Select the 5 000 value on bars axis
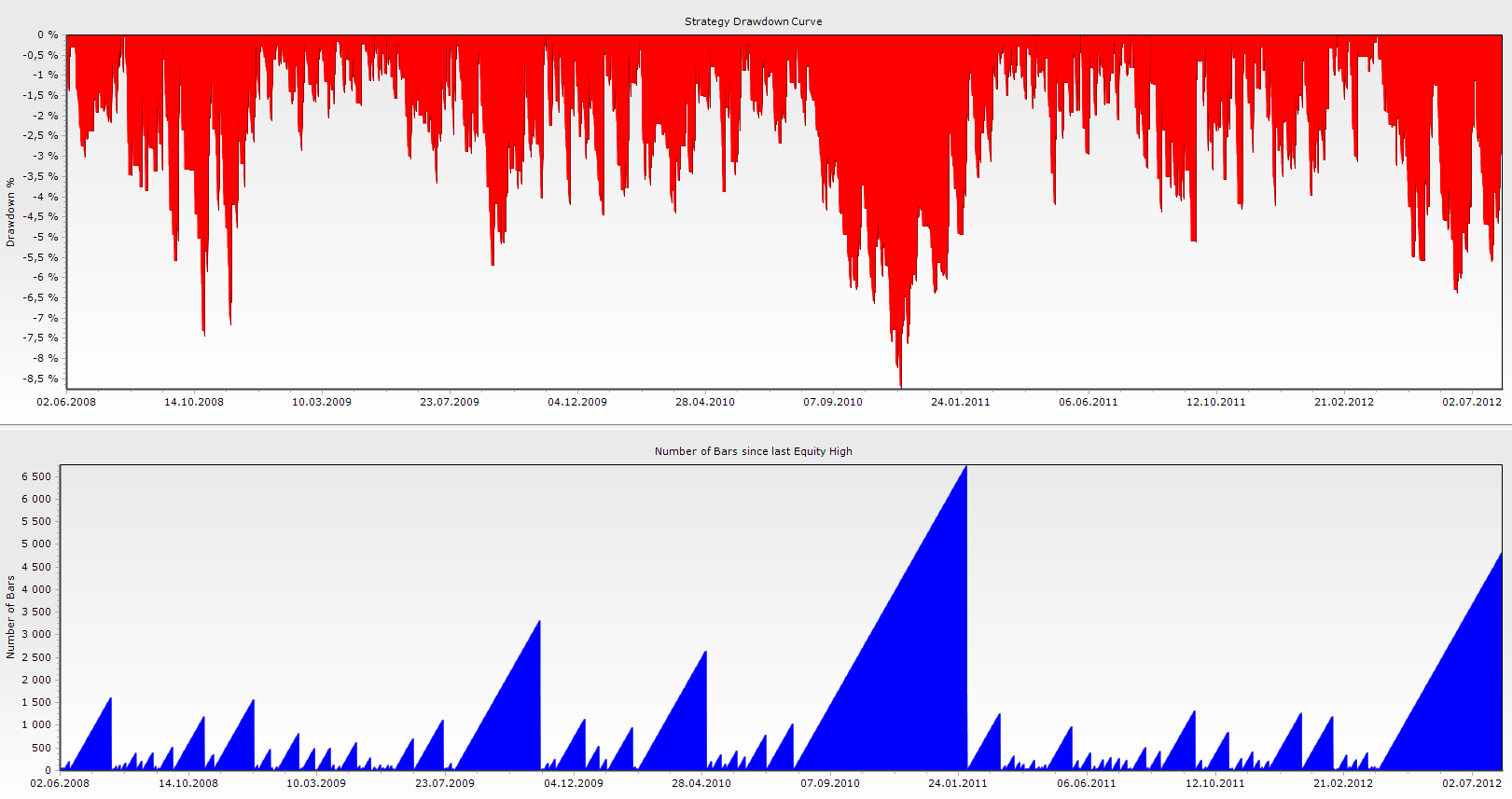 point(36,544)
